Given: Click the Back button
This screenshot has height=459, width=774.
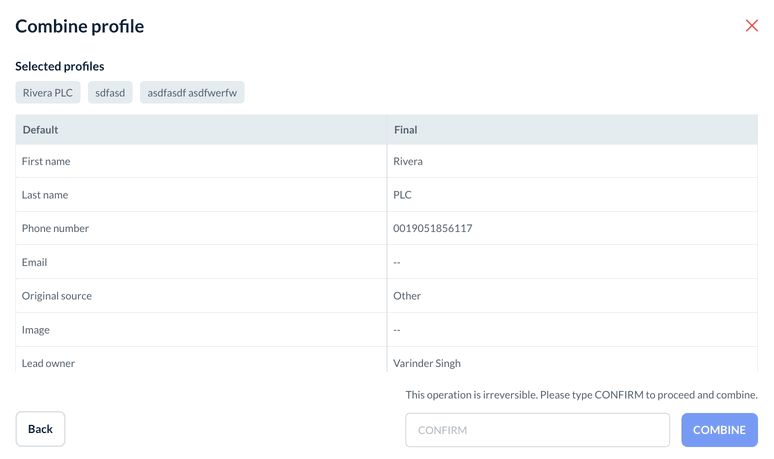Looking at the screenshot, I should tap(40, 429).
